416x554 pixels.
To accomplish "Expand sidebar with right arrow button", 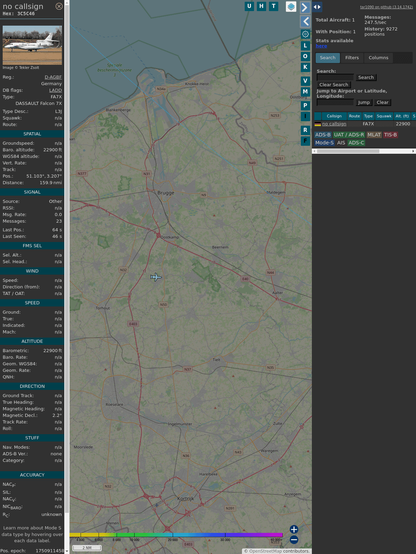I will point(305,7).
